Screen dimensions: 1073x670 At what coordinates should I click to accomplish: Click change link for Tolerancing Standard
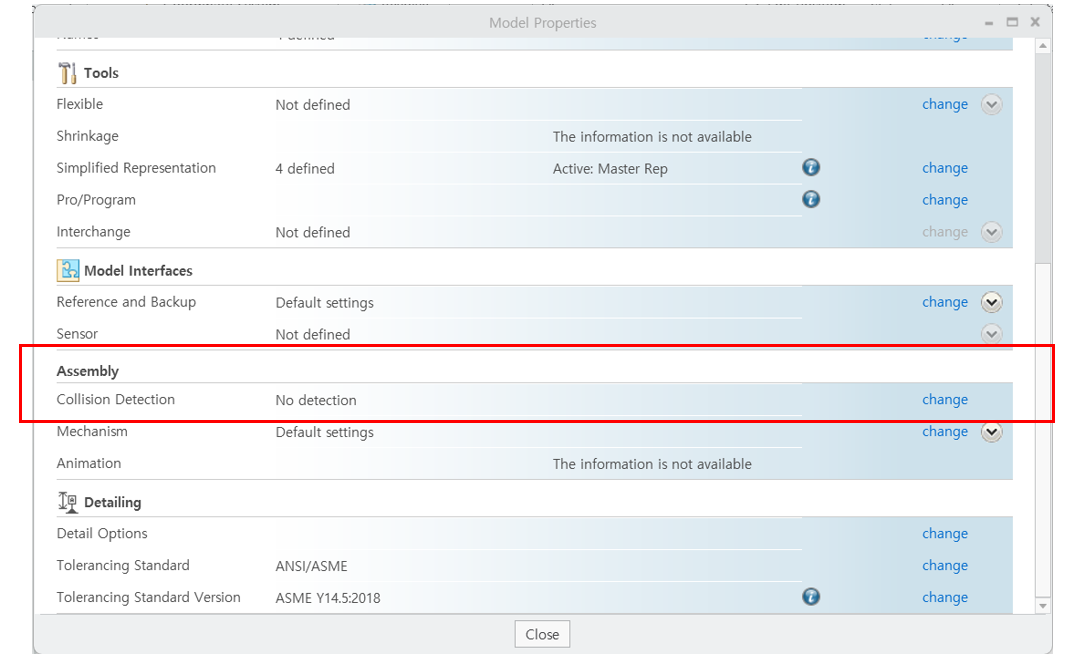pos(944,565)
